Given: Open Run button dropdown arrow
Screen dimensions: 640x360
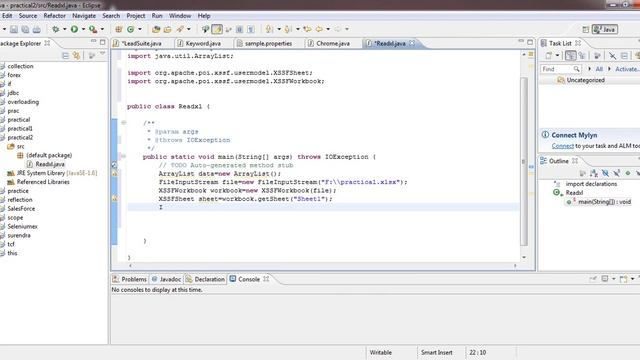Looking at the screenshot, I should point(83,29).
